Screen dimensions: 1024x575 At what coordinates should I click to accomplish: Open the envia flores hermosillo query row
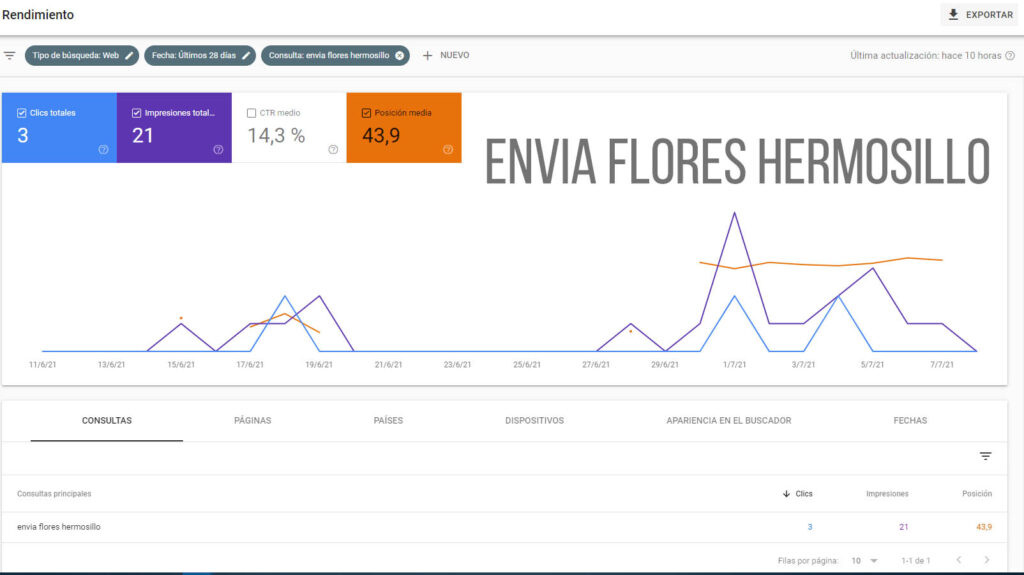point(504,527)
